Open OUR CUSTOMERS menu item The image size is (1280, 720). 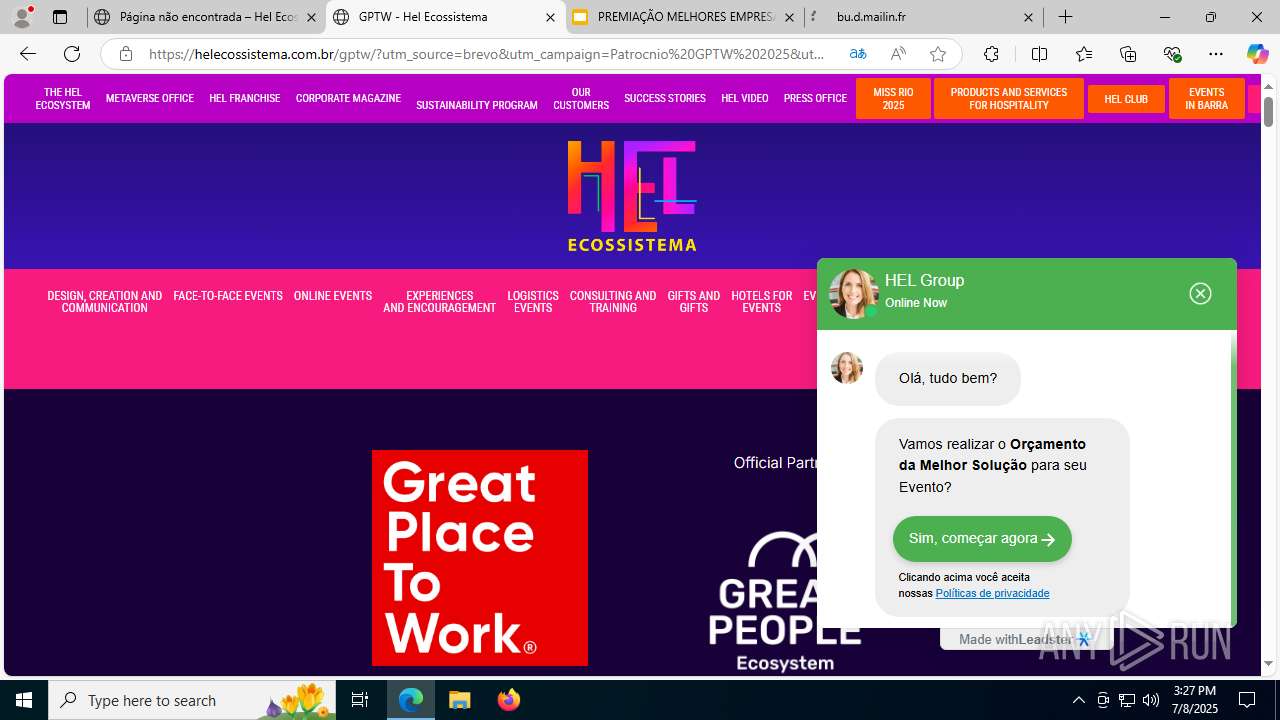[x=581, y=98]
